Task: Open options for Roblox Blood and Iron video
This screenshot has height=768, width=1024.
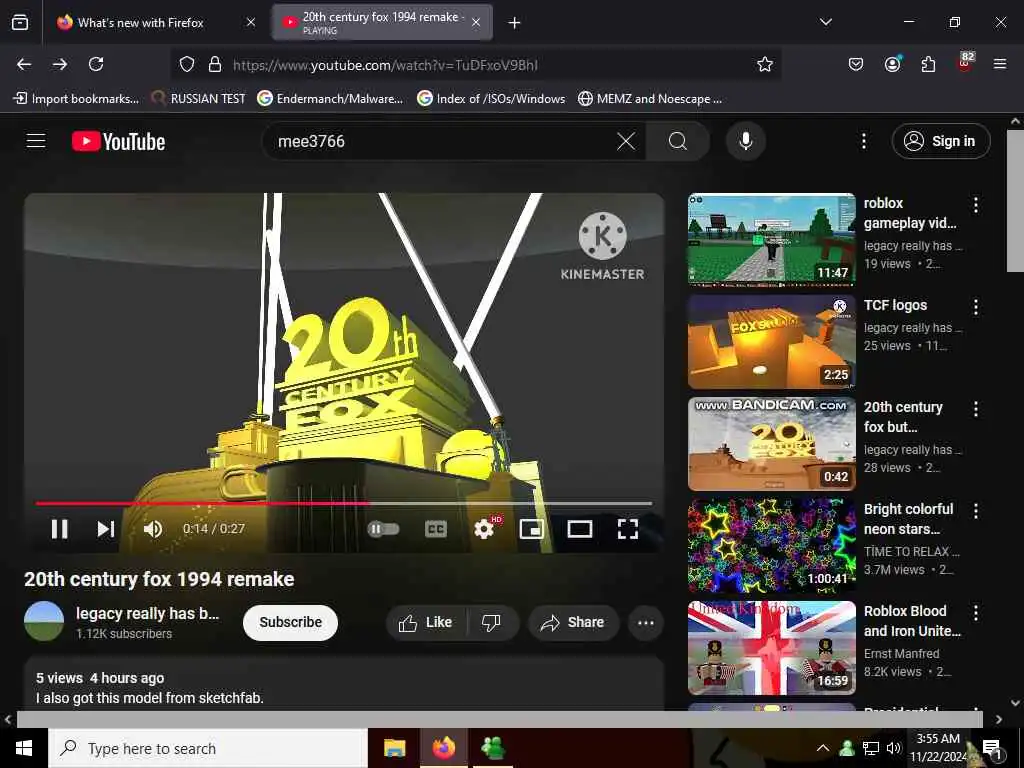Action: (976, 613)
